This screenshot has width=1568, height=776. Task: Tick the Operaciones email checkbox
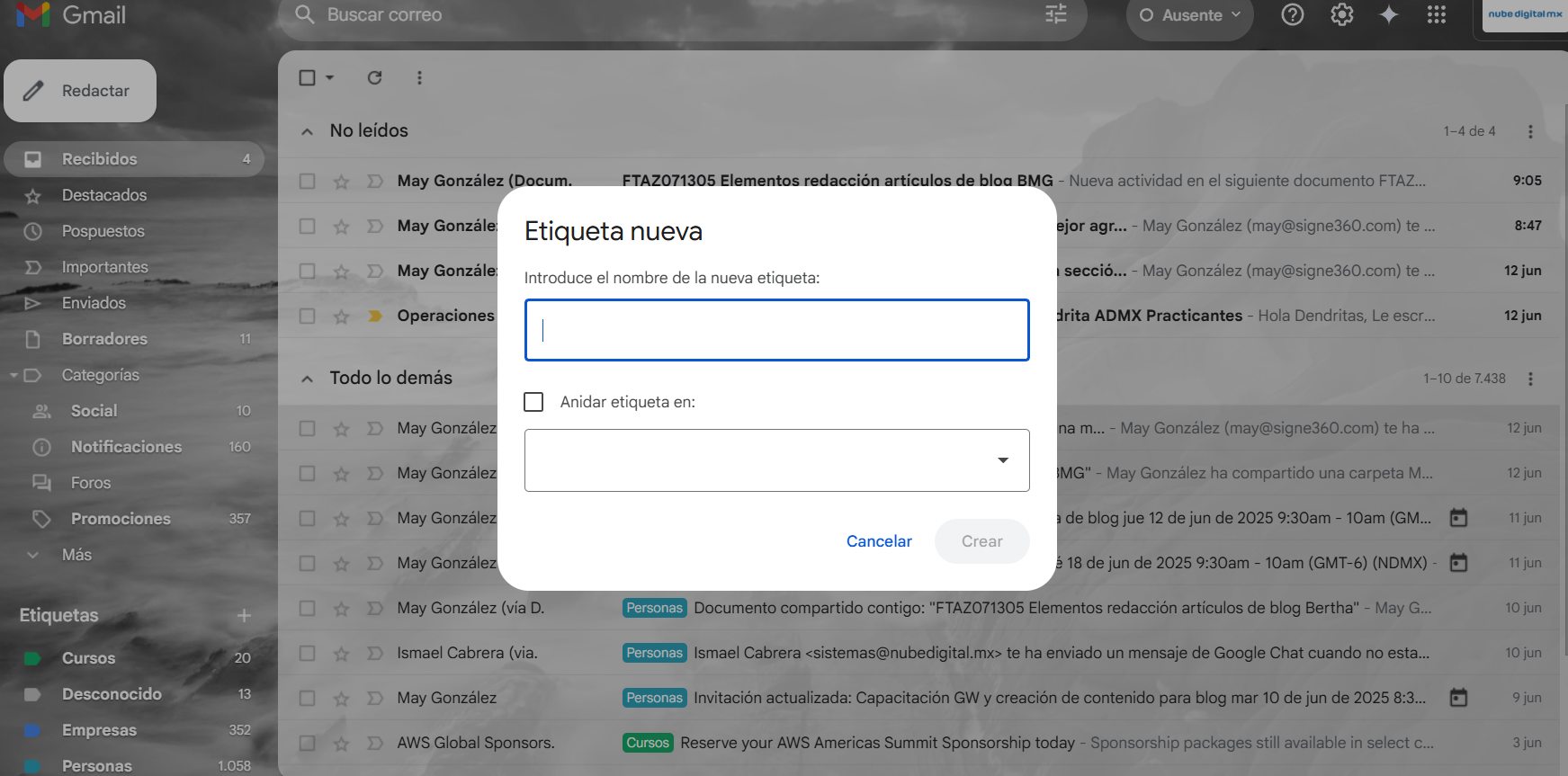[x=307, y=317]
